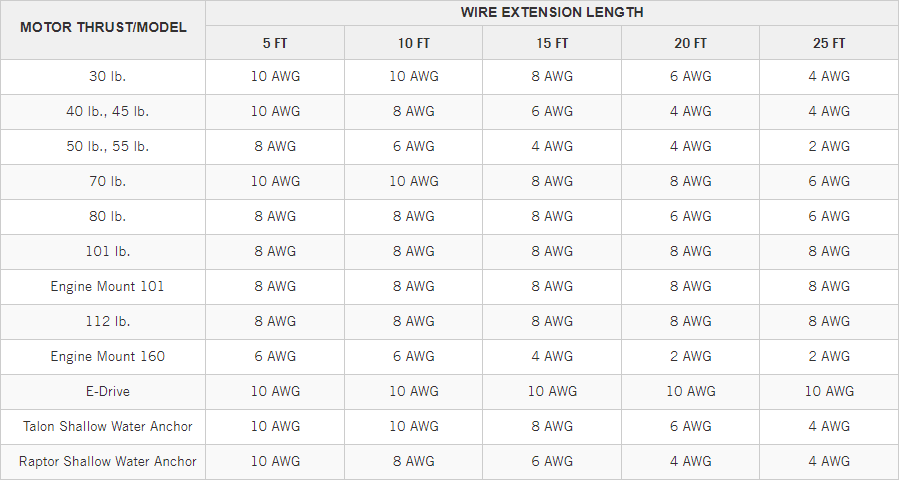Viewport: 899px width, 480px height.
Task: Select the 15 FT gauge for Engine Mount 160
Action: (552, 357)
